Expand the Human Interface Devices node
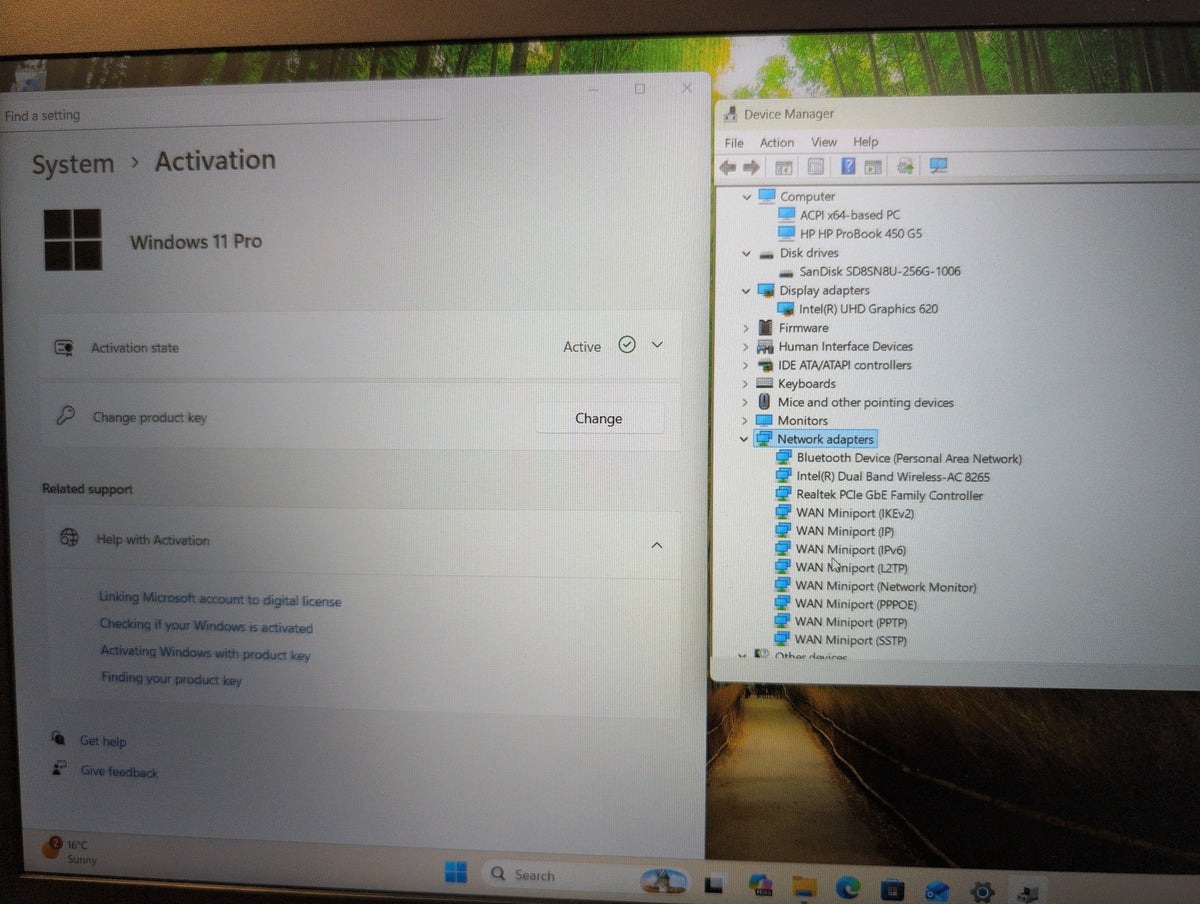This screenshot has width=1200, height=904. click(x=746, y=346)
